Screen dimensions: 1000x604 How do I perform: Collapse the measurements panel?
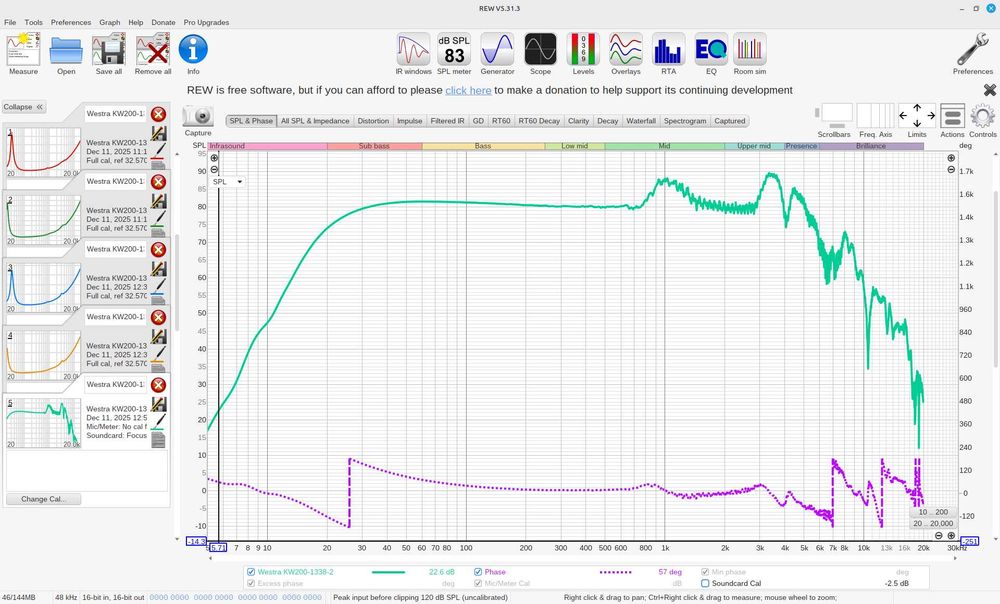pos(23,107)
